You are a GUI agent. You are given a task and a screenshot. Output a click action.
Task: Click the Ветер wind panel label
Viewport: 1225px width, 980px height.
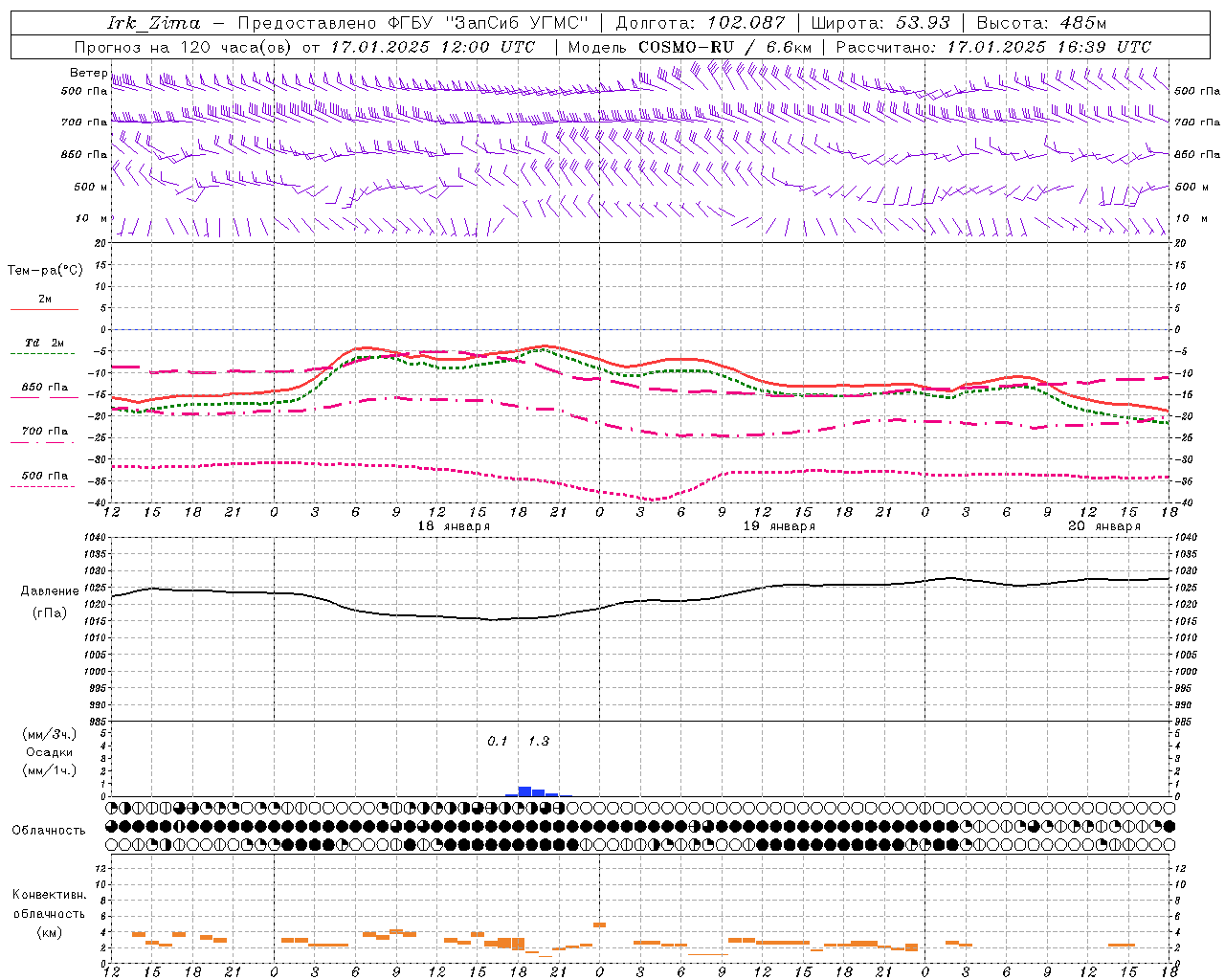point(89,73)
